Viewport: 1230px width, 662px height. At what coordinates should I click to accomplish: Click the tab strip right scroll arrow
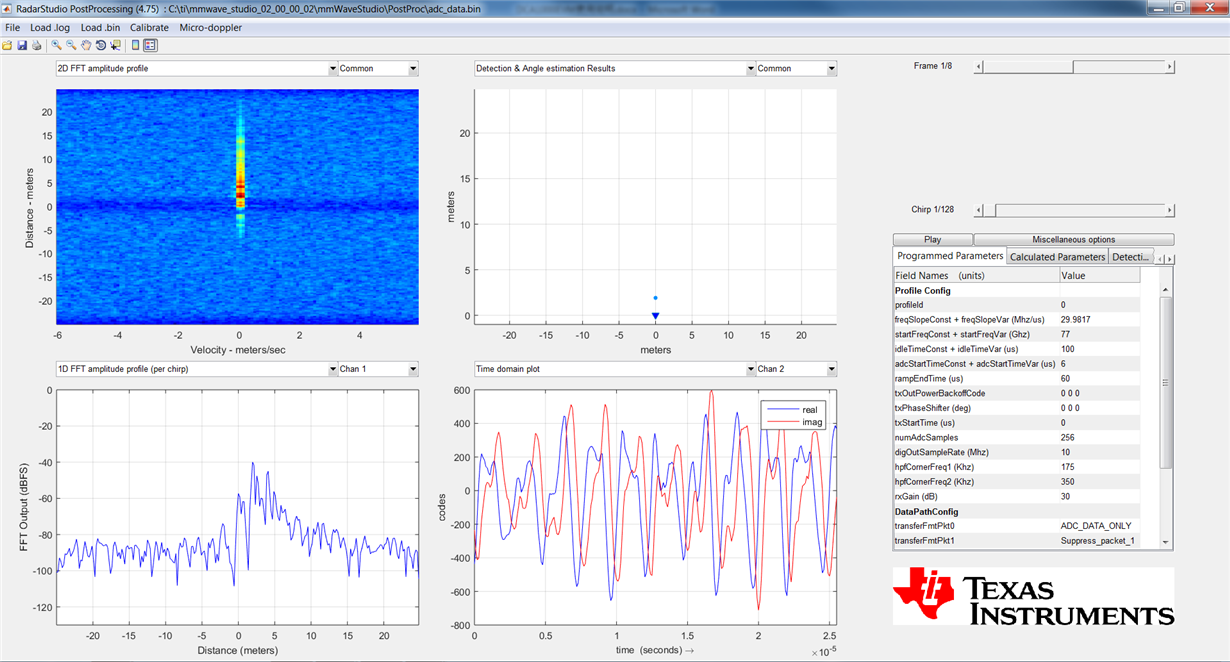(1169, 258)
